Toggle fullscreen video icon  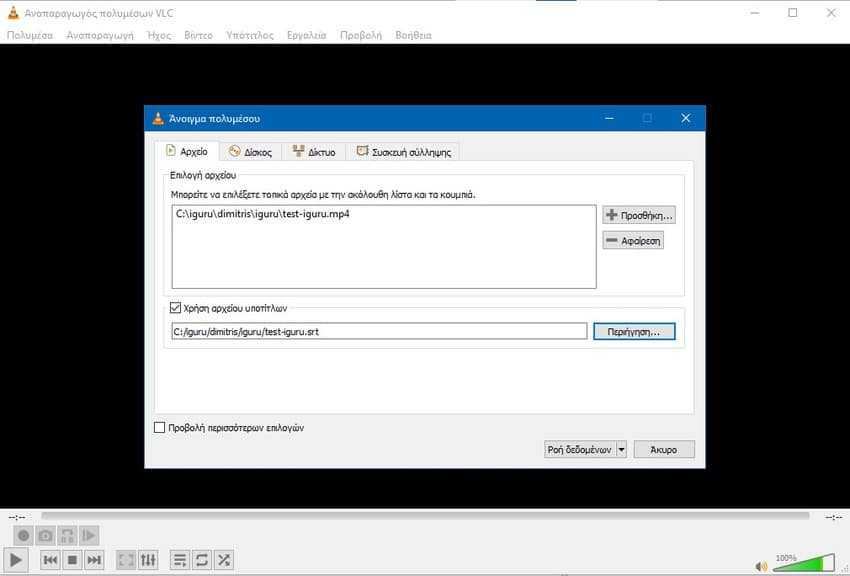pyautogui.click(x=126, y=559)
